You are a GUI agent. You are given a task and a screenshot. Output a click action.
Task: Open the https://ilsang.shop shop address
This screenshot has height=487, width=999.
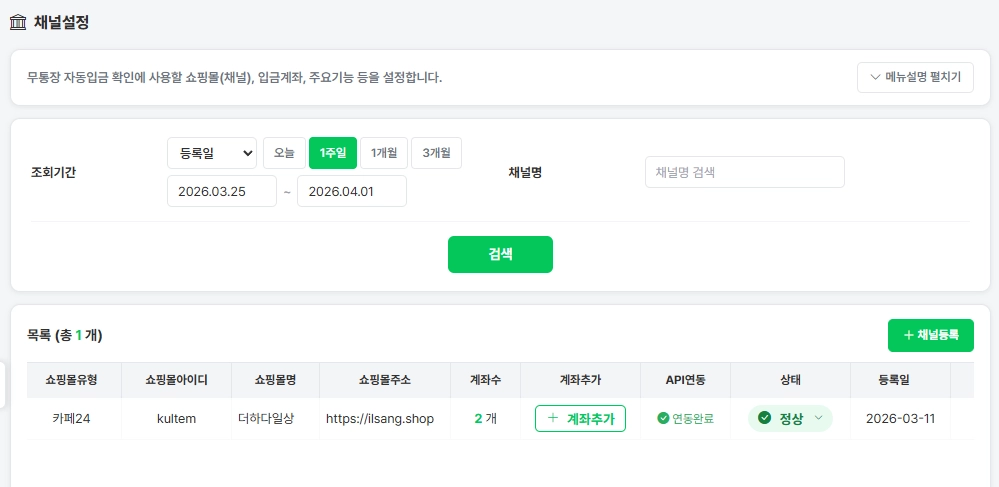coord(380,418)
